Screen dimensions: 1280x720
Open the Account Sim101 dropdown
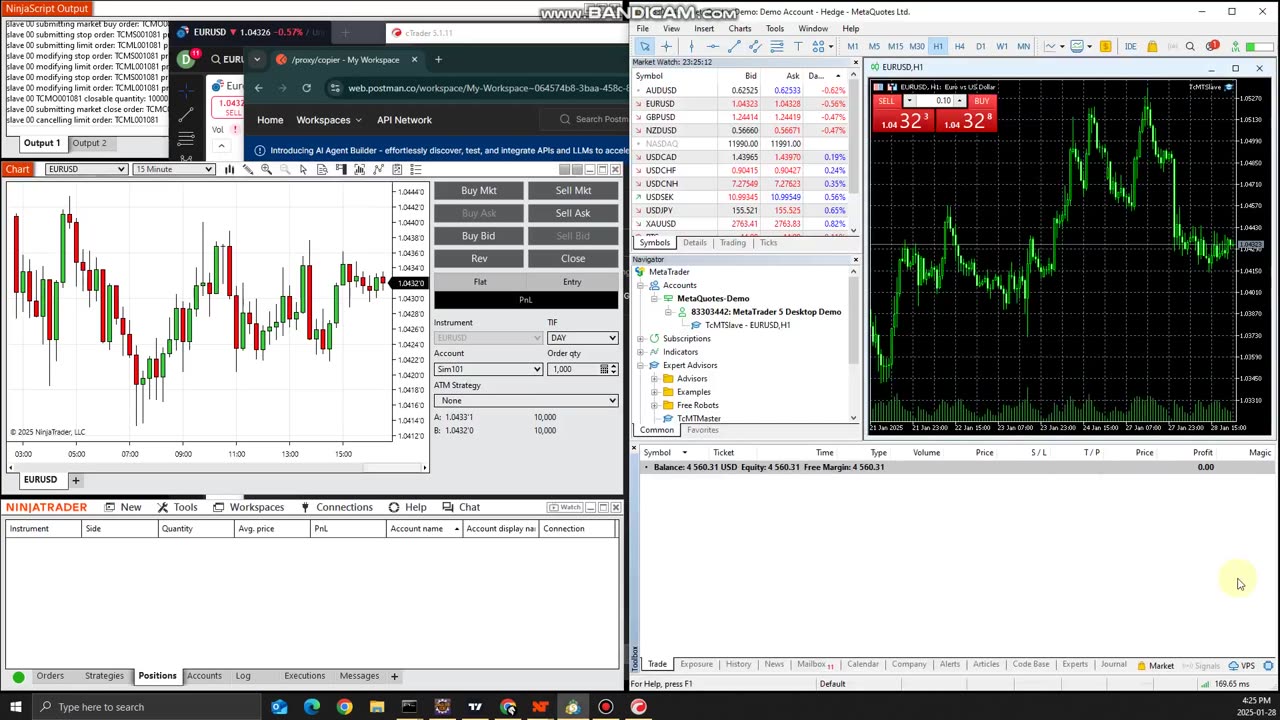[488, 369]
